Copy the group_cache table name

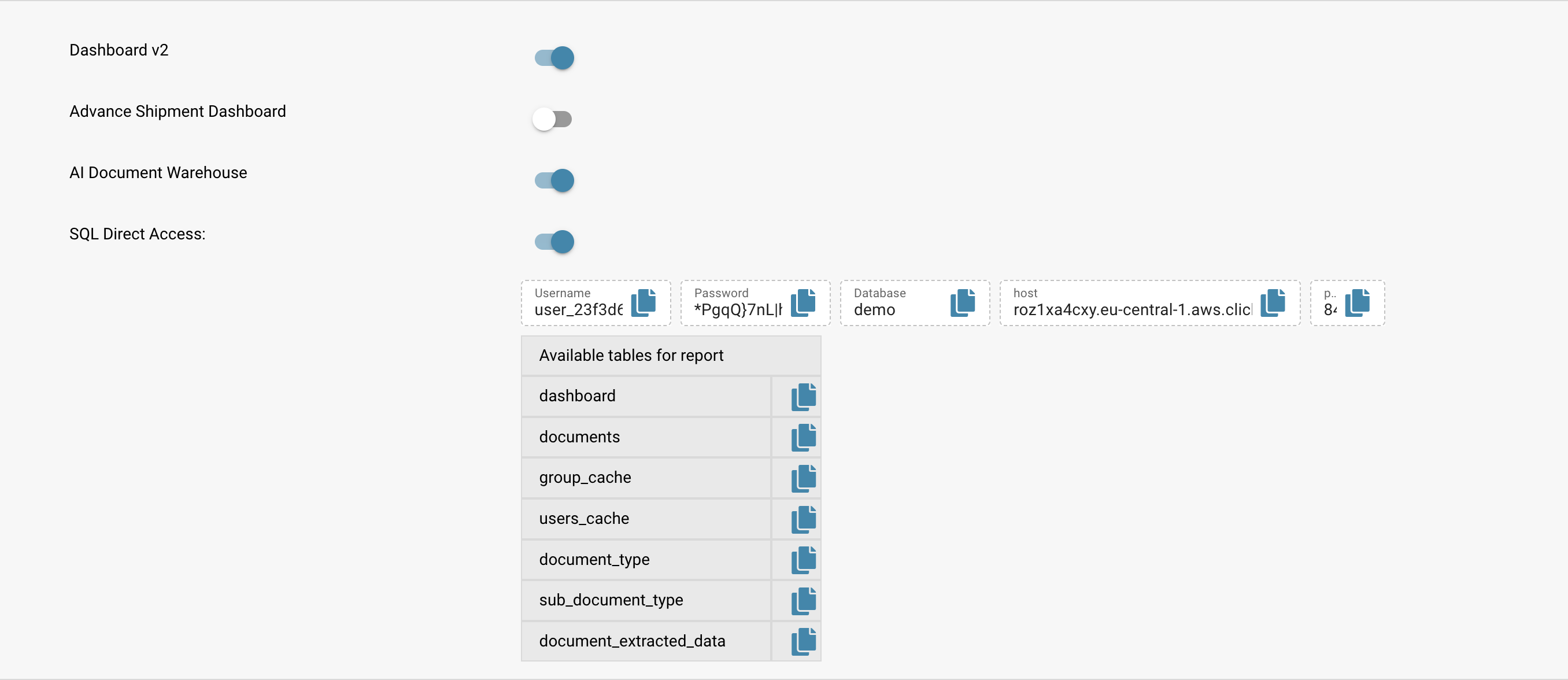pos(803,478)
